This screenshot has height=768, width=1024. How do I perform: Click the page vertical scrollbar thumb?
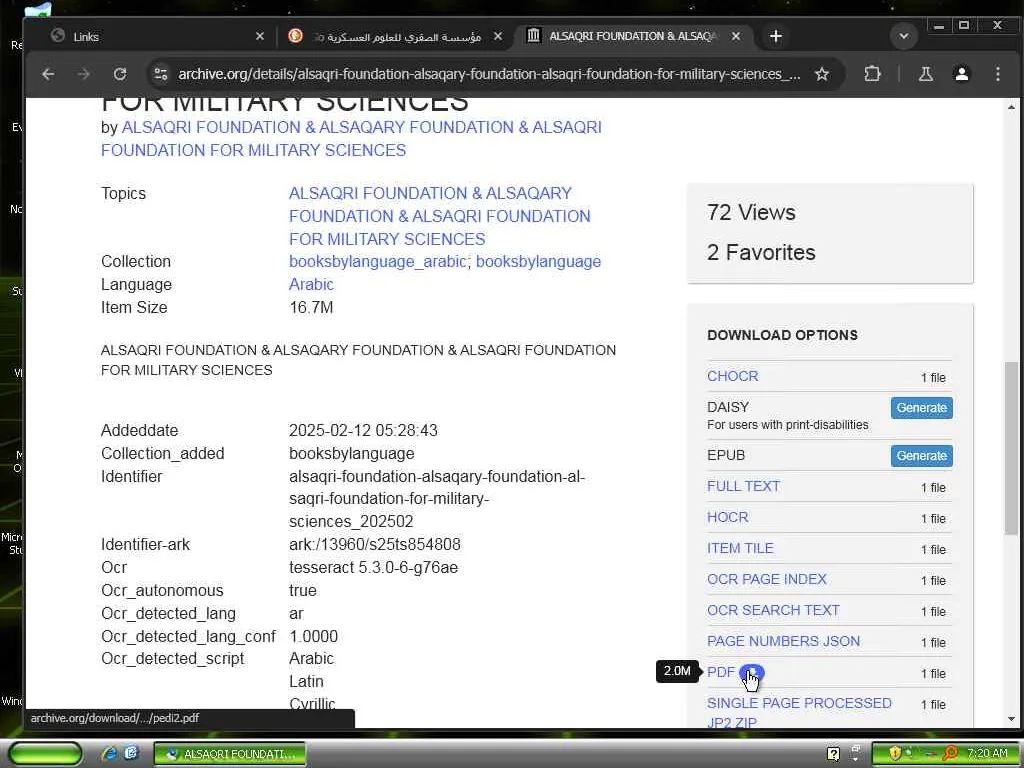coord(1011,448)
